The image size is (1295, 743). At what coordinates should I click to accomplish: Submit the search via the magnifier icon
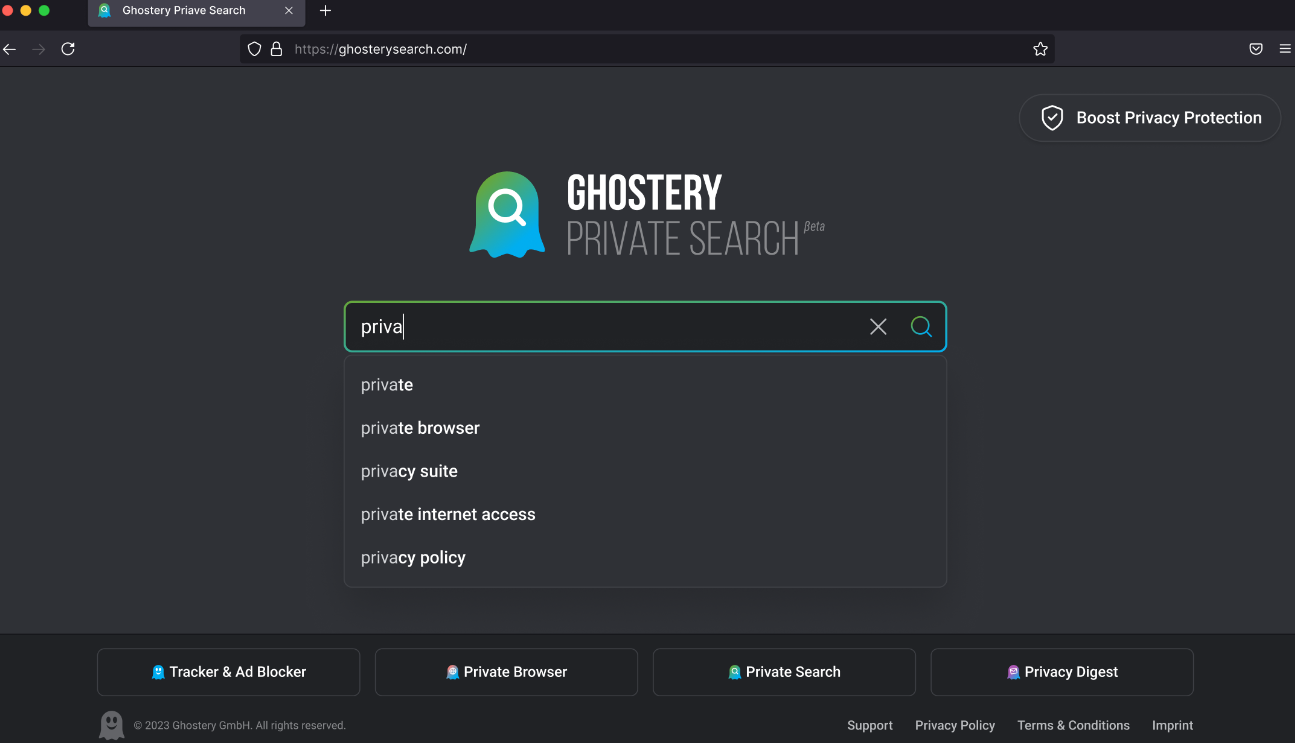pos(921,327)
